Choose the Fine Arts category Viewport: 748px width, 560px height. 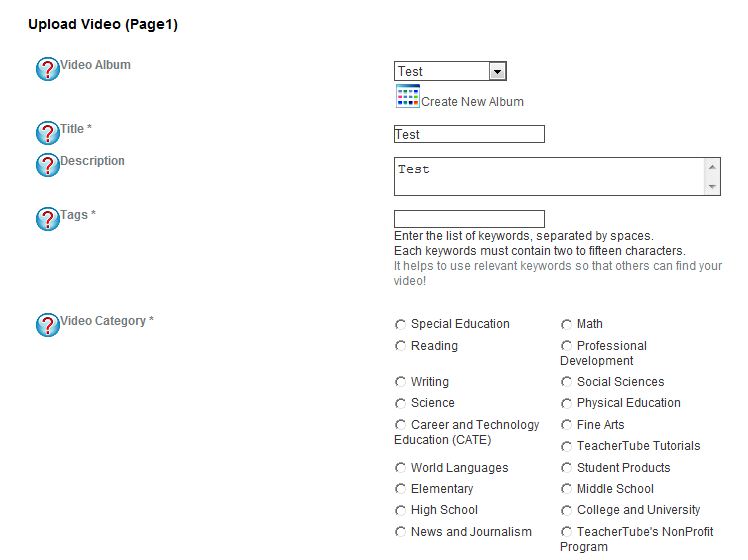[567, 425]
